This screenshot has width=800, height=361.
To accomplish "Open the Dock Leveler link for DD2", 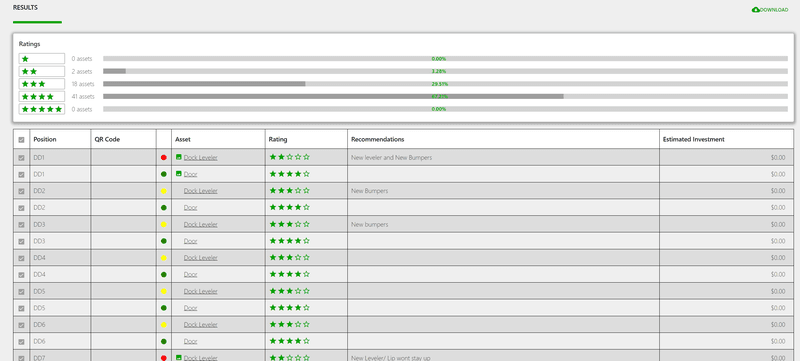I will pos(201,191).
